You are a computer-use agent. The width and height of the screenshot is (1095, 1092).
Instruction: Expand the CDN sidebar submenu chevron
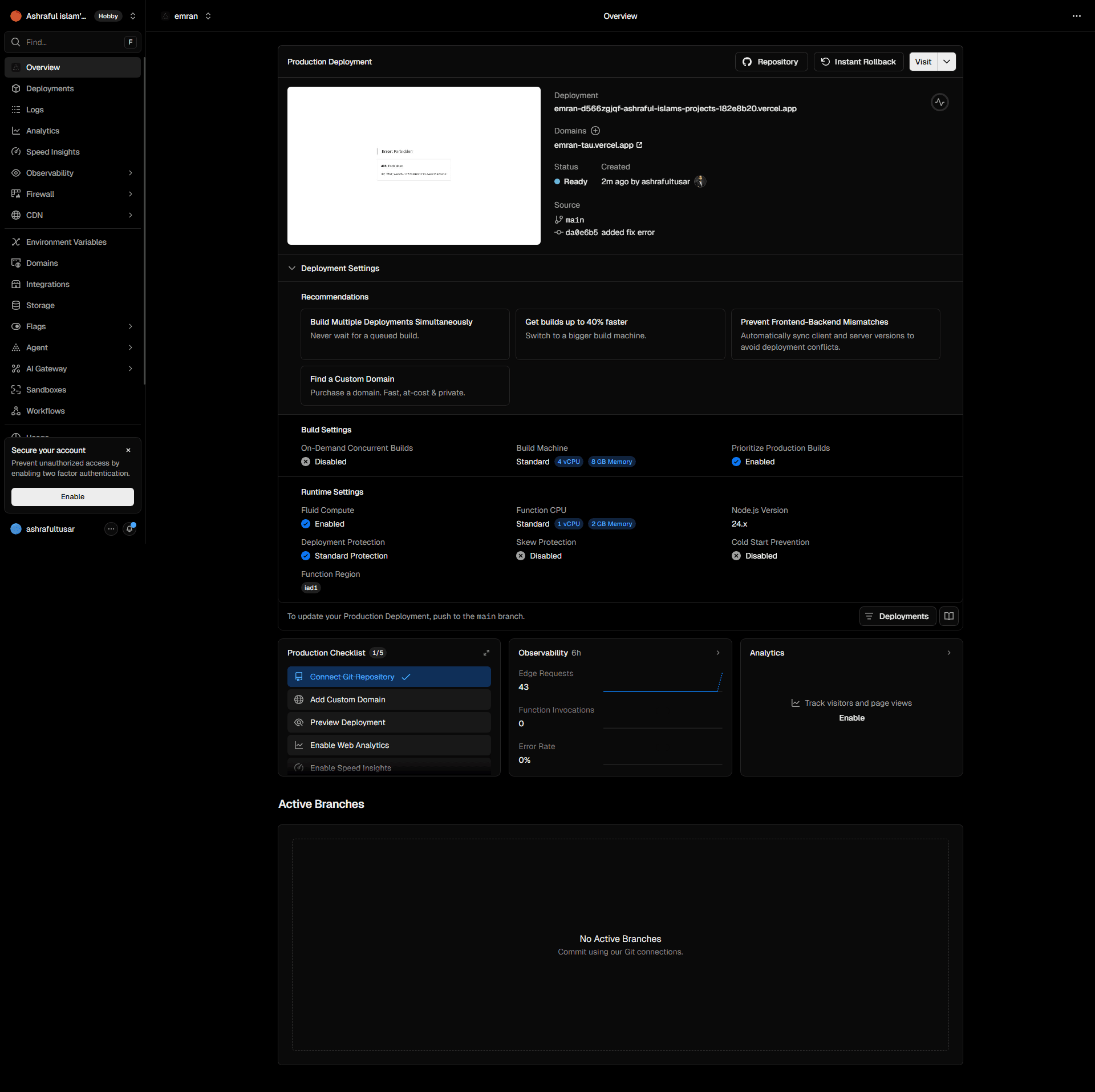(131, 215)
